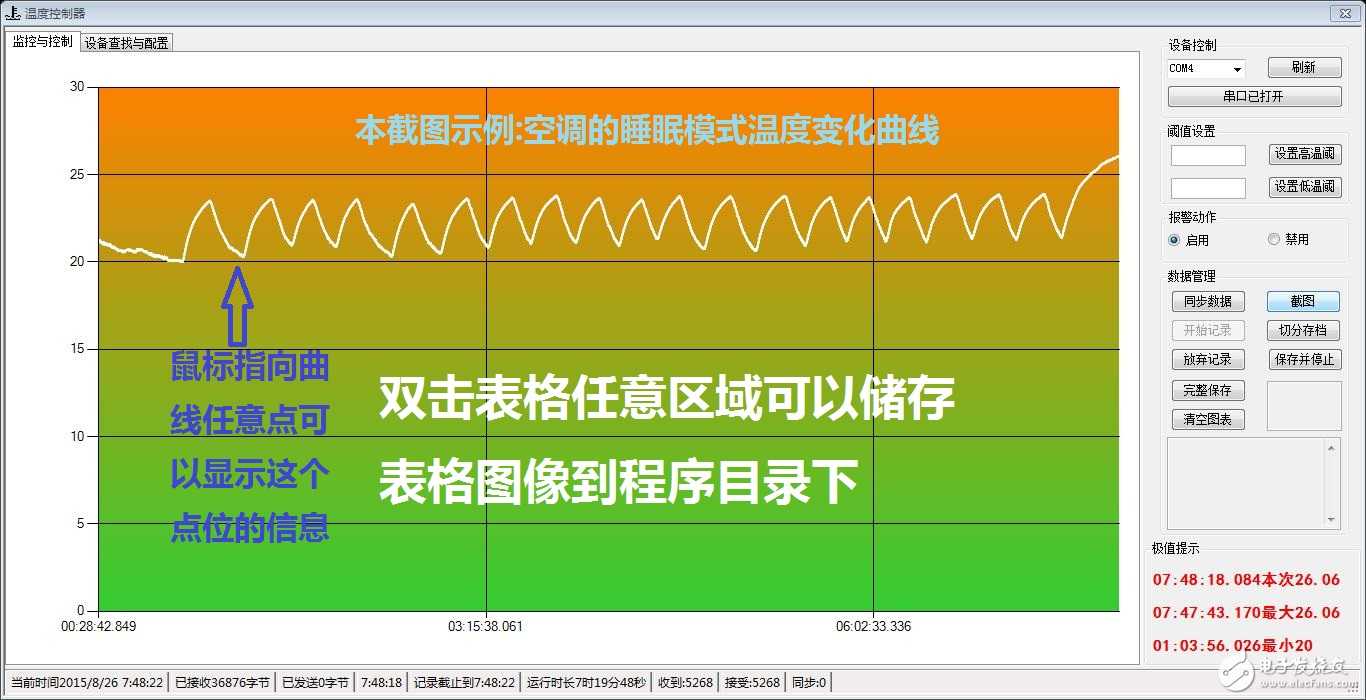
Task: Click the disabled 开始记录 button
Action: click(1208, 330)
